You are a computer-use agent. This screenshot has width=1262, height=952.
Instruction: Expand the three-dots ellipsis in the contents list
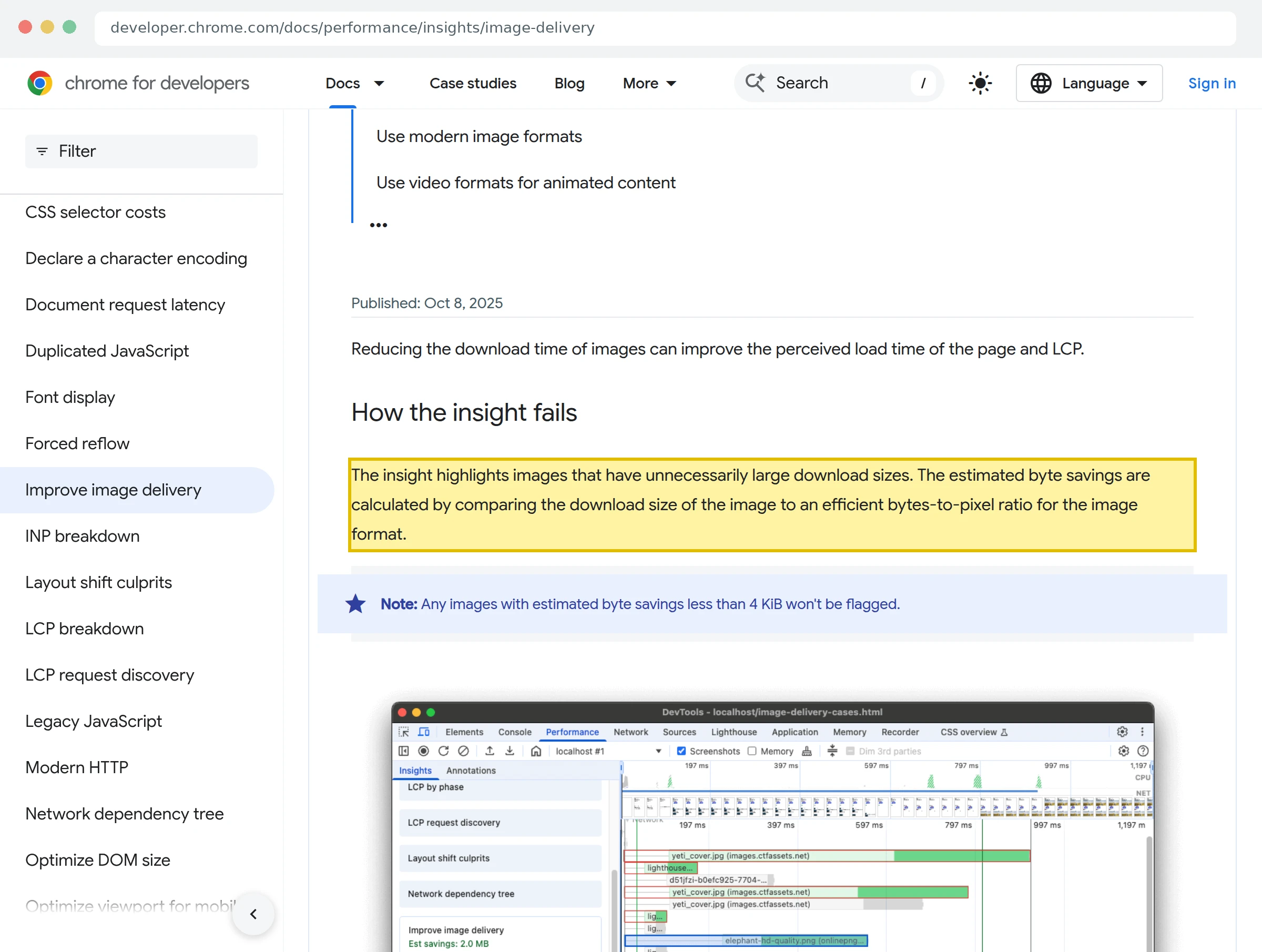coord(378,225)
